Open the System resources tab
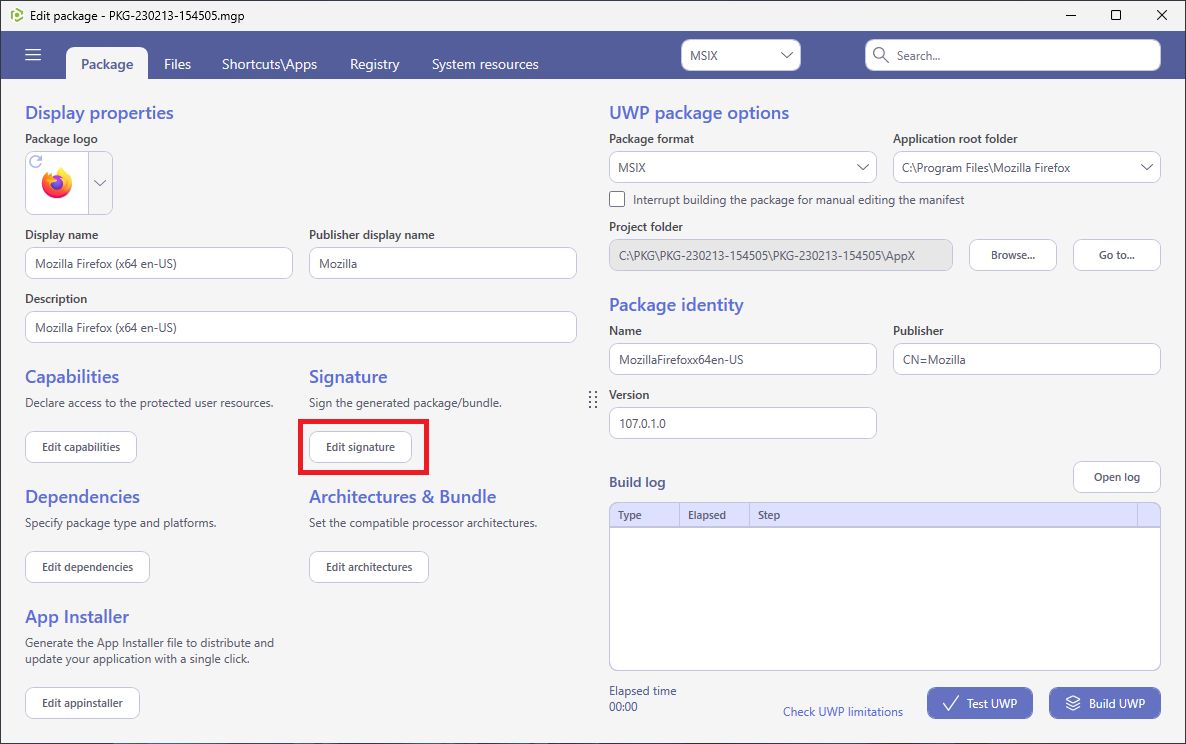This screenshot has height=744, width=1186. pos(485,64)
